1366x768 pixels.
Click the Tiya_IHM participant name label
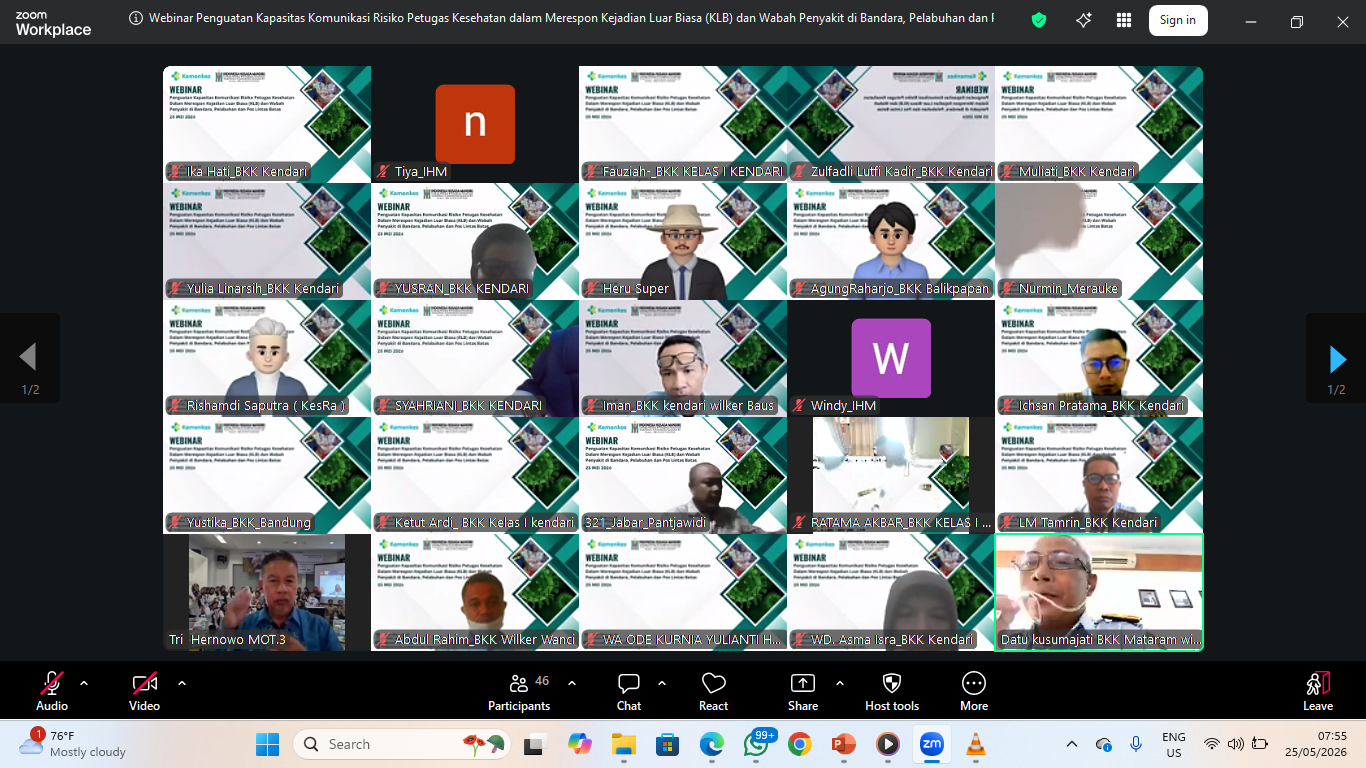coord(421,172)
